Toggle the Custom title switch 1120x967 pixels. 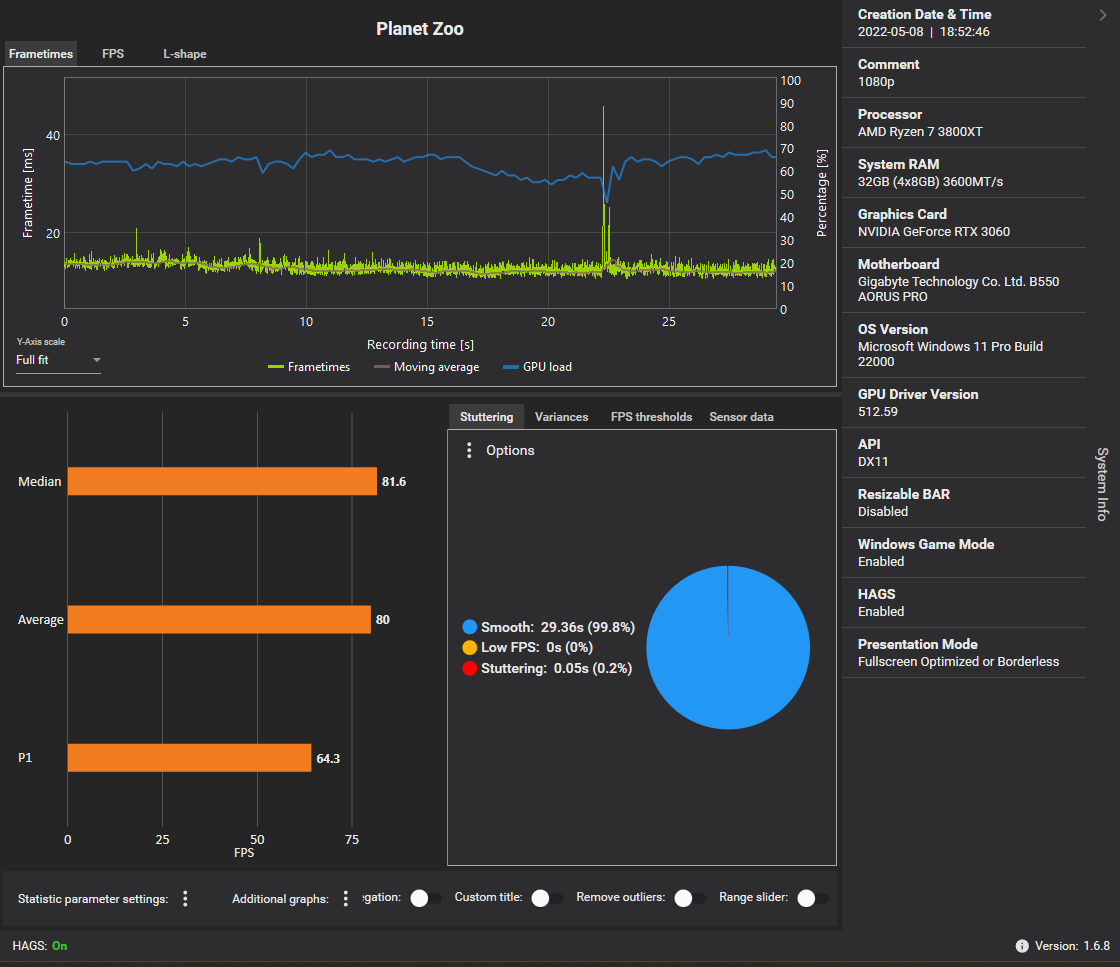(546, 898)
